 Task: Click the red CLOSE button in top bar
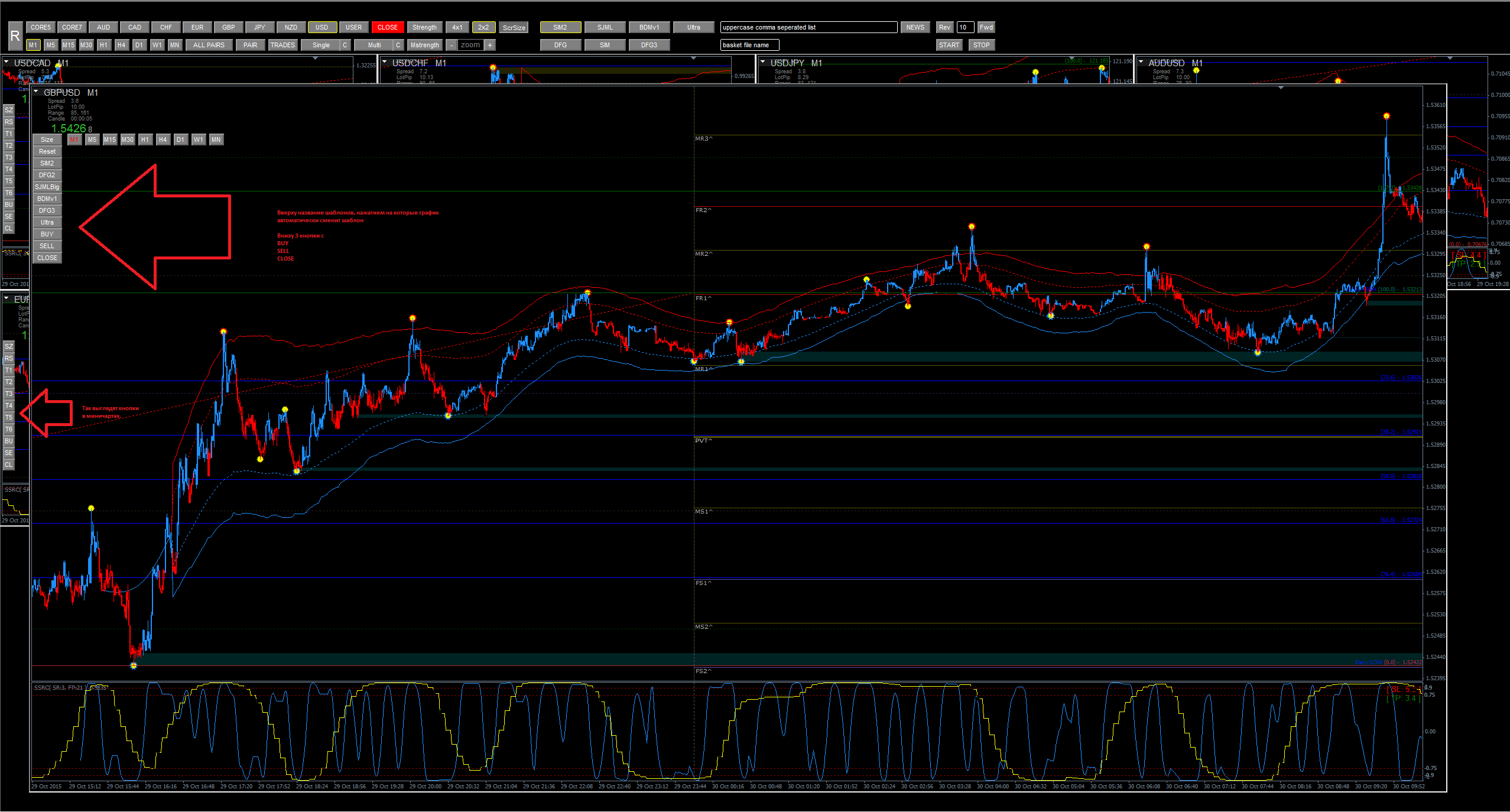pos(388,27)
